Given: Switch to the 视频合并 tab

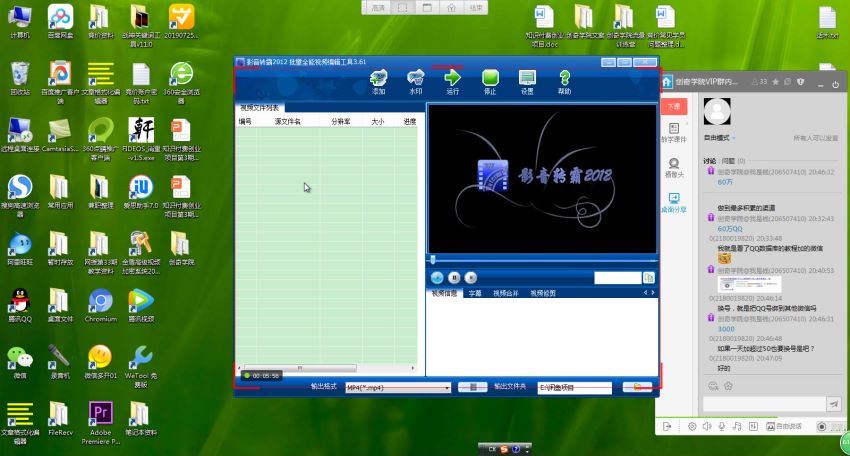Looking at the screenshot, I should 506,293.
